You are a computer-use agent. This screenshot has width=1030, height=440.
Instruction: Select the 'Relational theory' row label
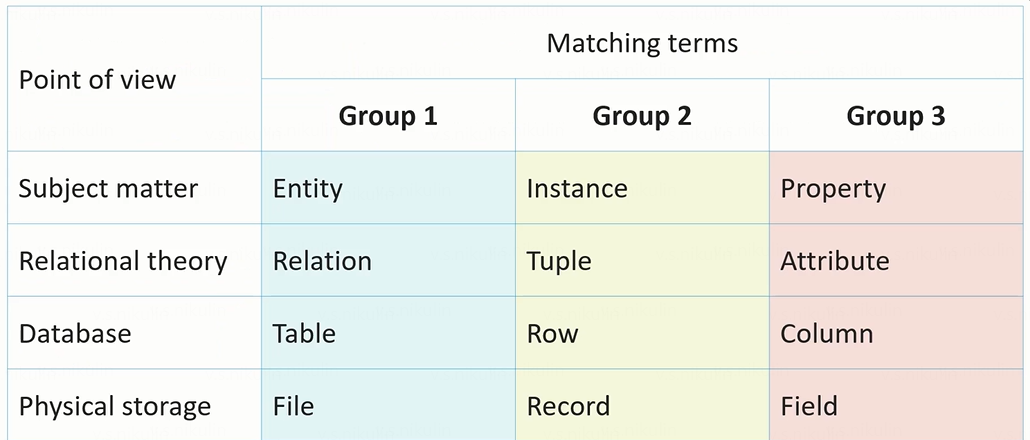(x=123, y=261)
